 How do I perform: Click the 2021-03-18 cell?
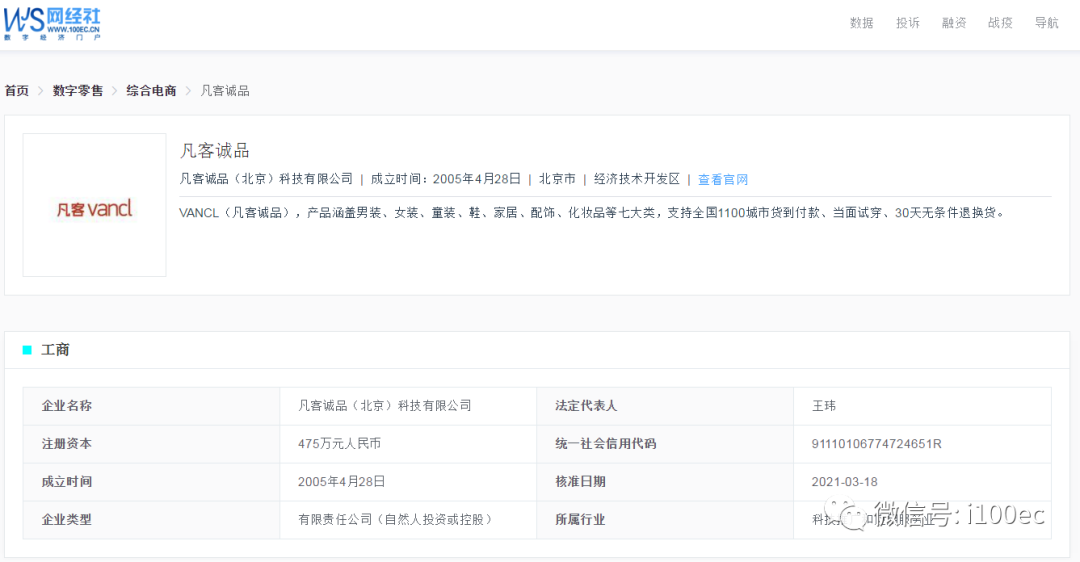[844, 481]
